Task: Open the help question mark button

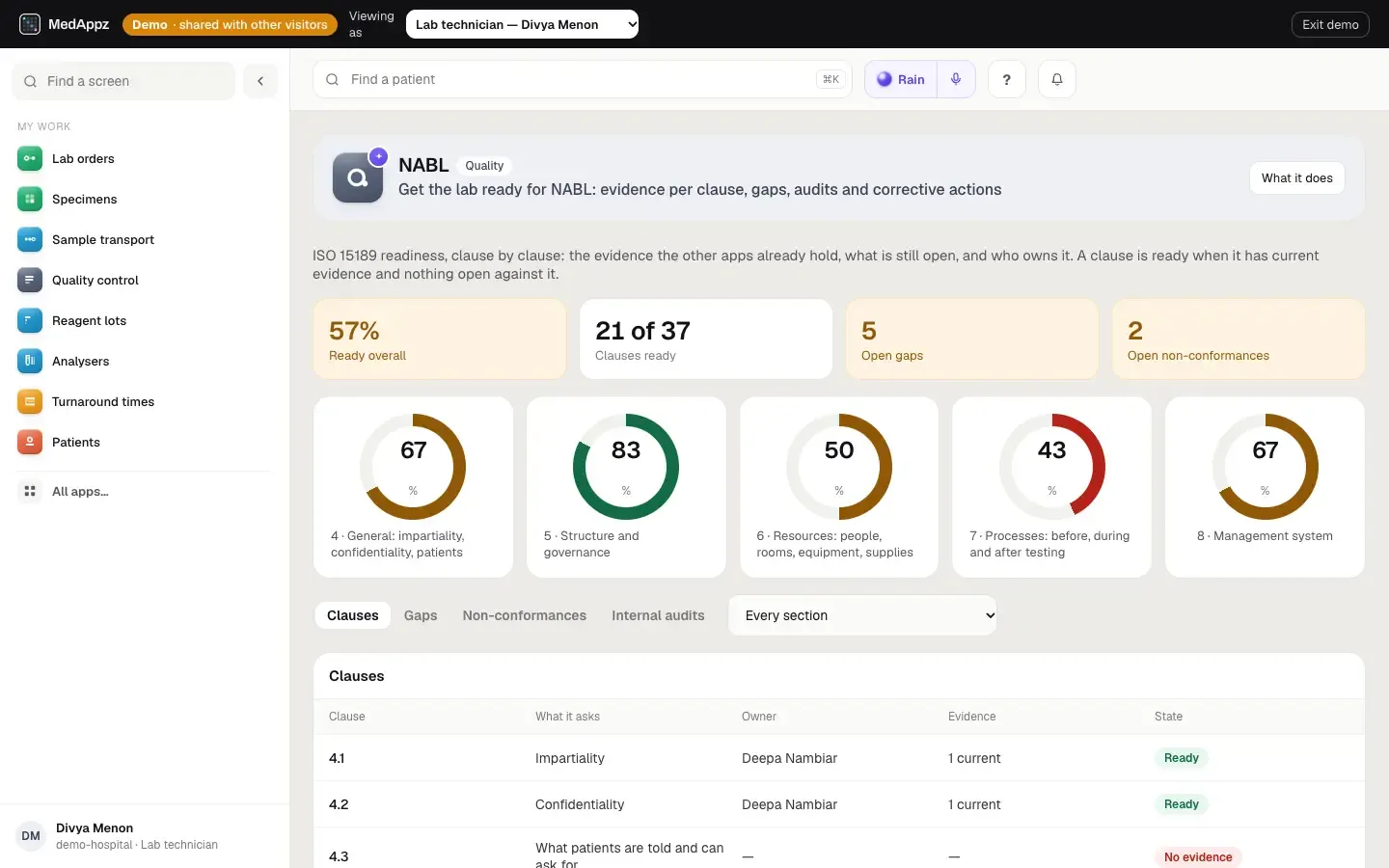Action: pyautogui.click(x=1006, y=79)
